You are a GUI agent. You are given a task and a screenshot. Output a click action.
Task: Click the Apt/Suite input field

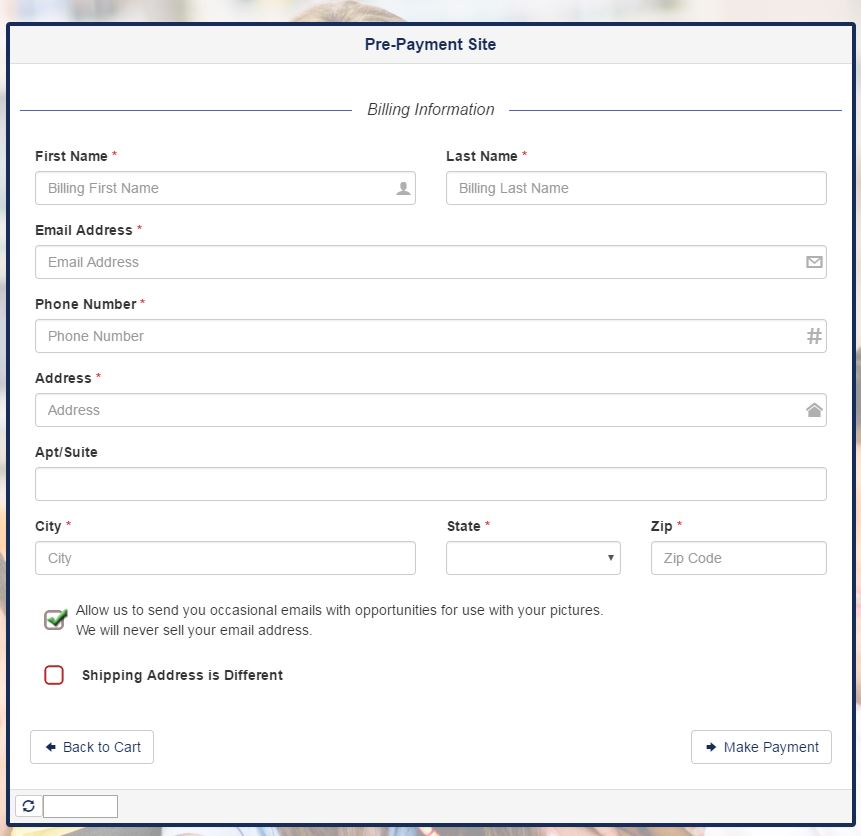tap(430, 484)
